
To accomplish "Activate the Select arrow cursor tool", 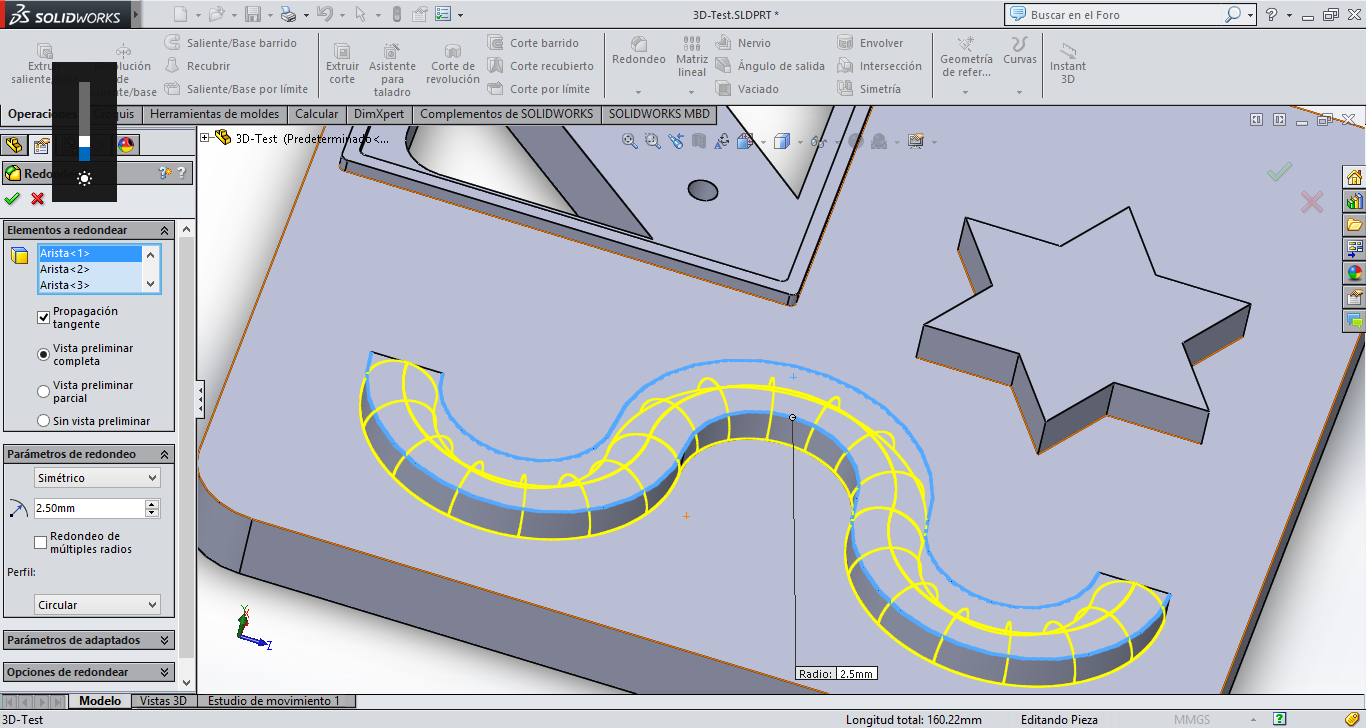I will coord(361,14).
